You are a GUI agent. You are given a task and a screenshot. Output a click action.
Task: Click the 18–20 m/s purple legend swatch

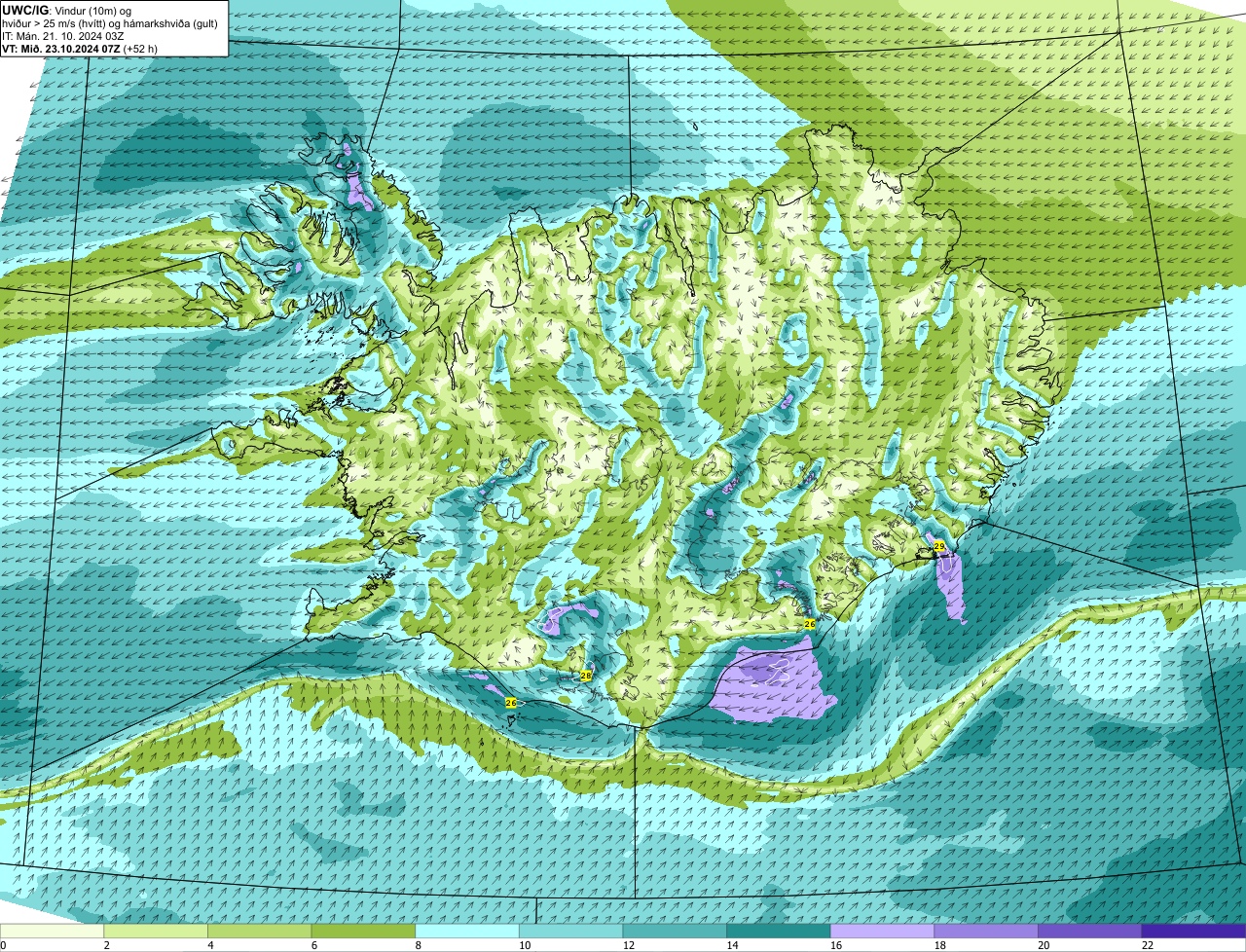(x=986, y=931)
